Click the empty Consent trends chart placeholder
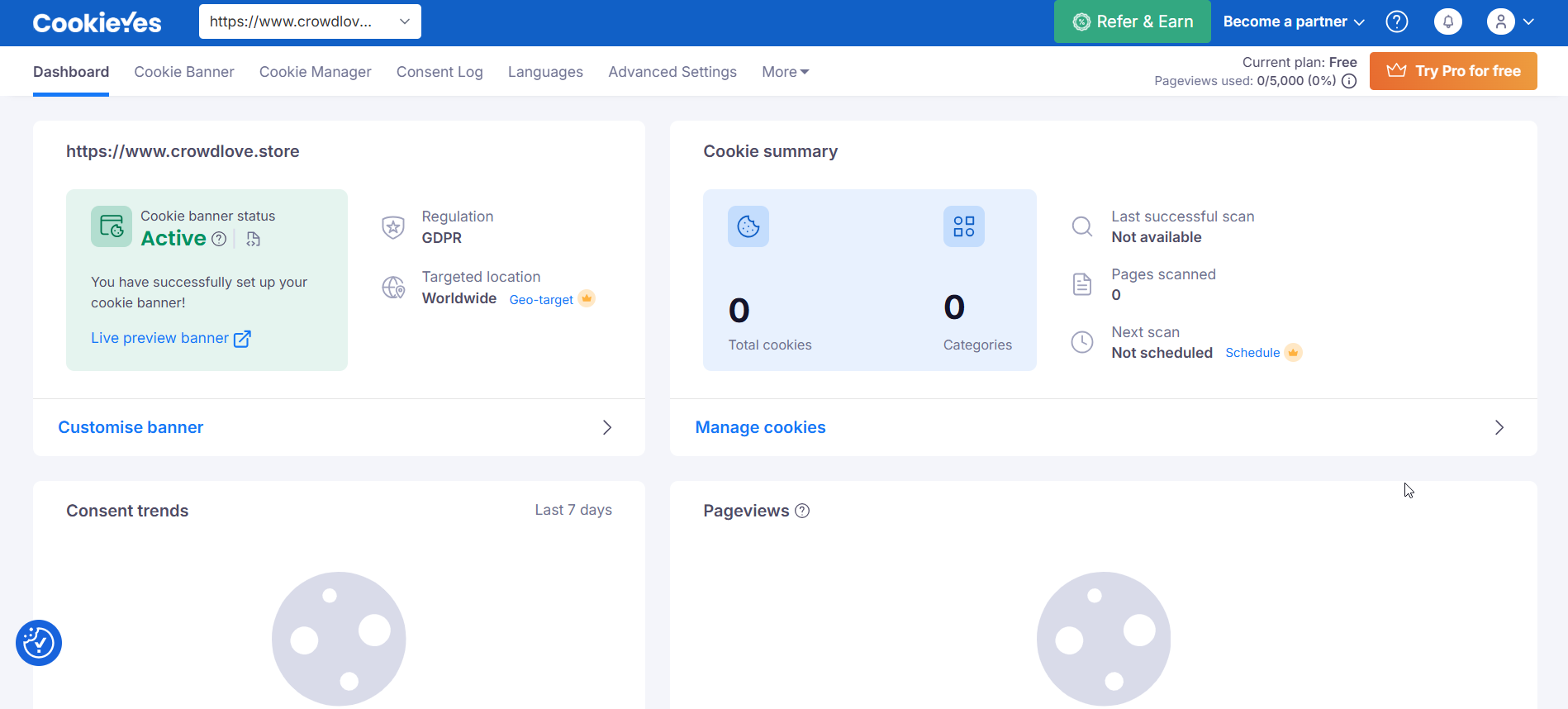The height and width of the screenshot is (709, 1568). click(339, 639)
